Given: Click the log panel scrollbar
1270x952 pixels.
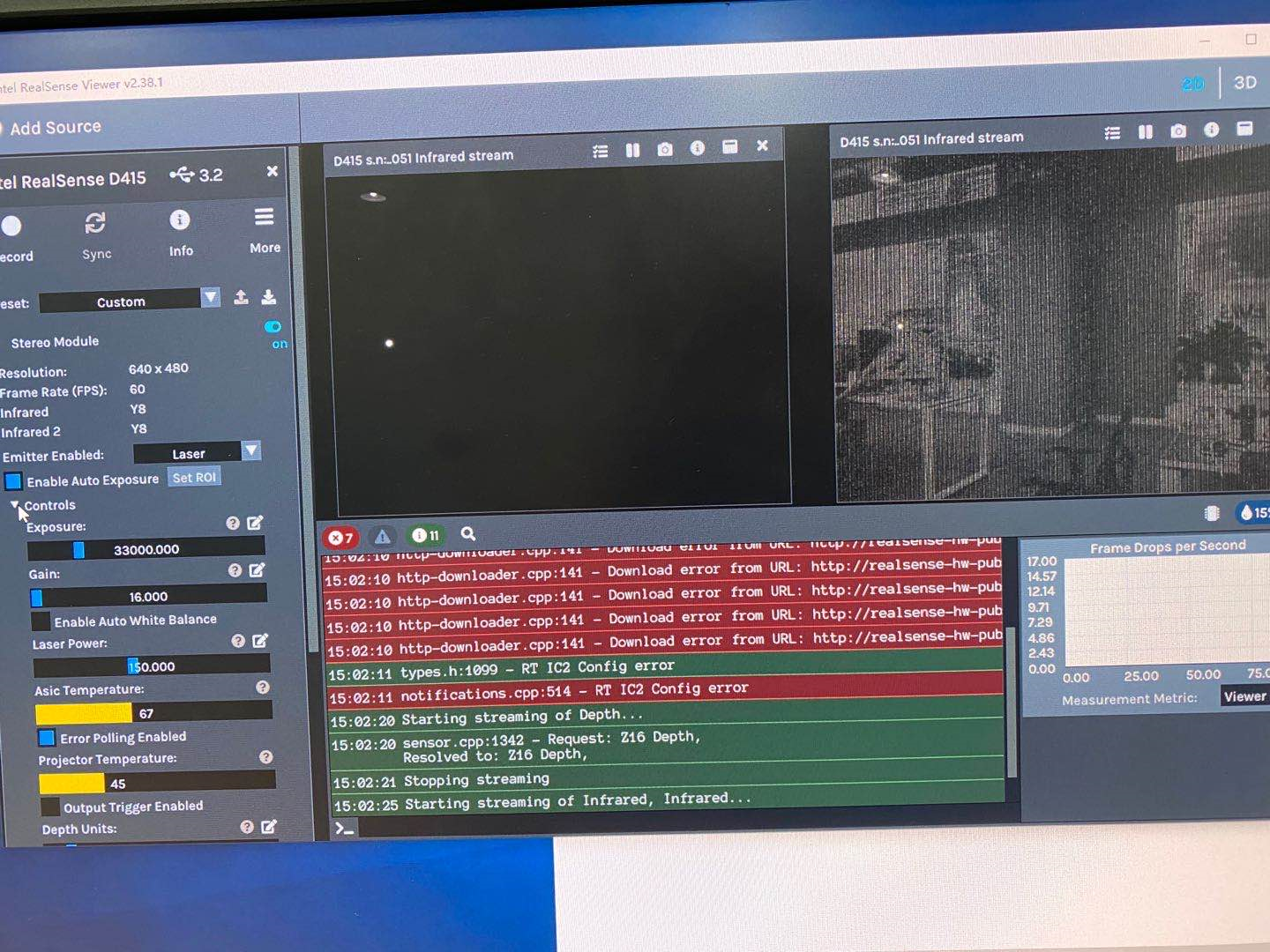Looking at the screenshot, I should (1011, 701).
